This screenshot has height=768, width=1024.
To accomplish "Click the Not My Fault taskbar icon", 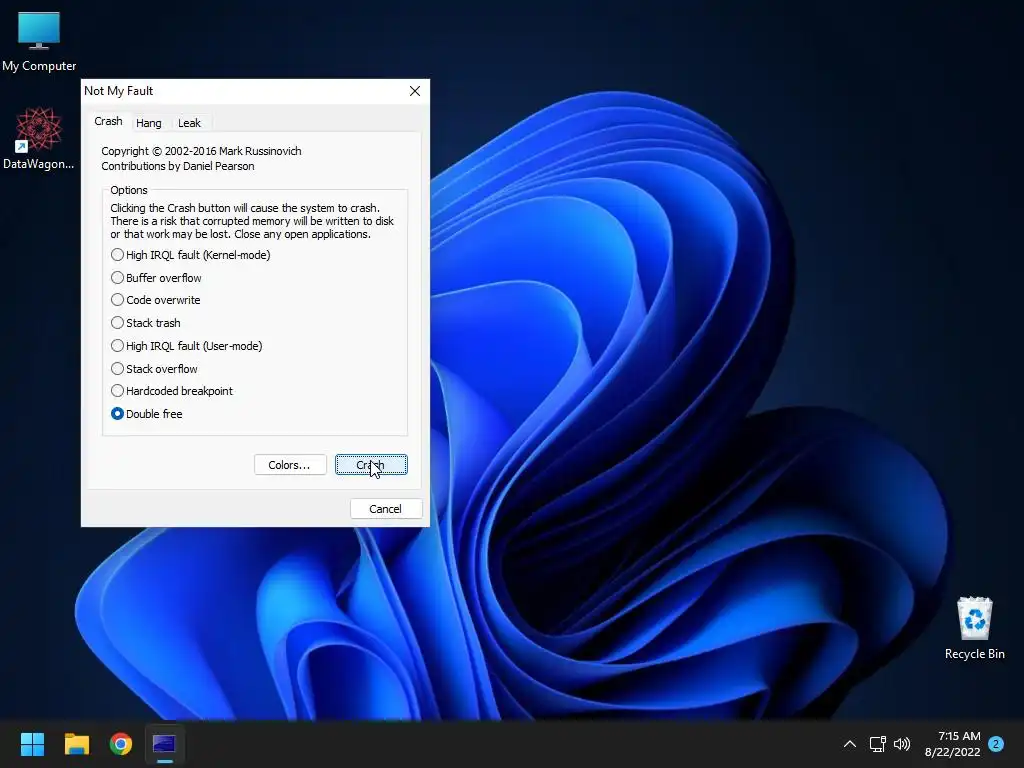I will 165,744.
